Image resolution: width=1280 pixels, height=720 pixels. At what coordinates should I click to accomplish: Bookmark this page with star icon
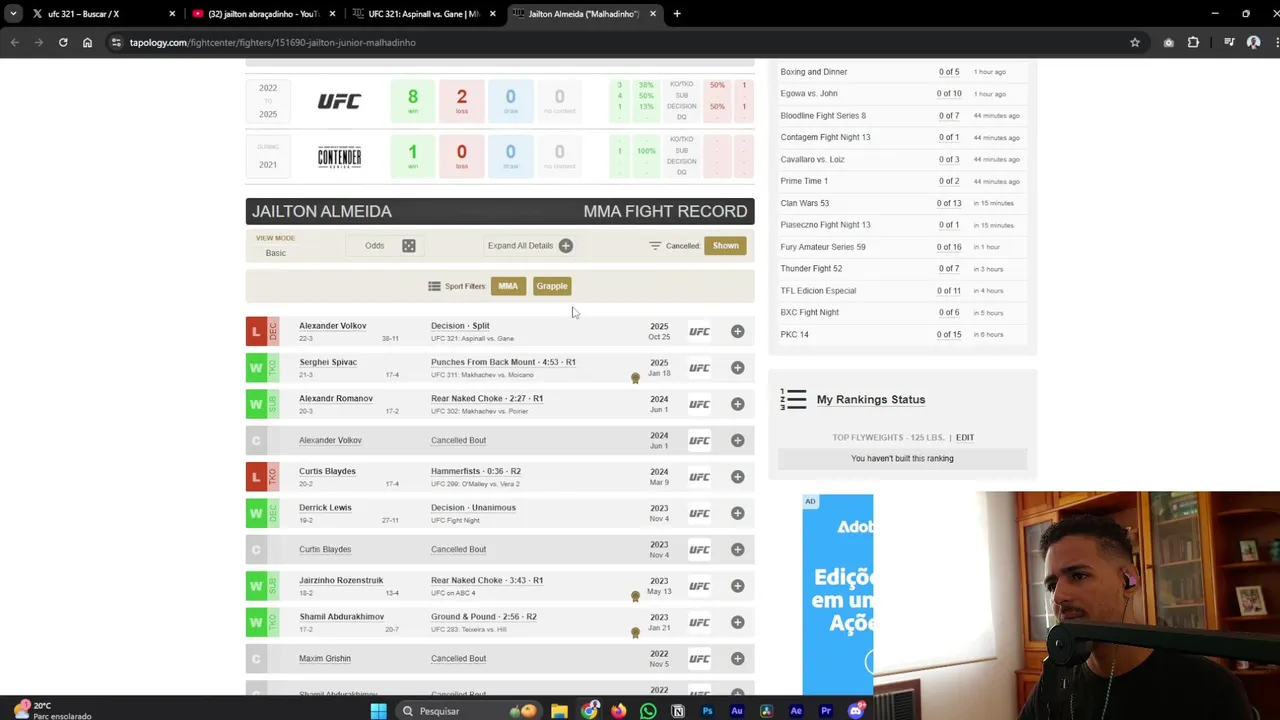[1135, 42]
